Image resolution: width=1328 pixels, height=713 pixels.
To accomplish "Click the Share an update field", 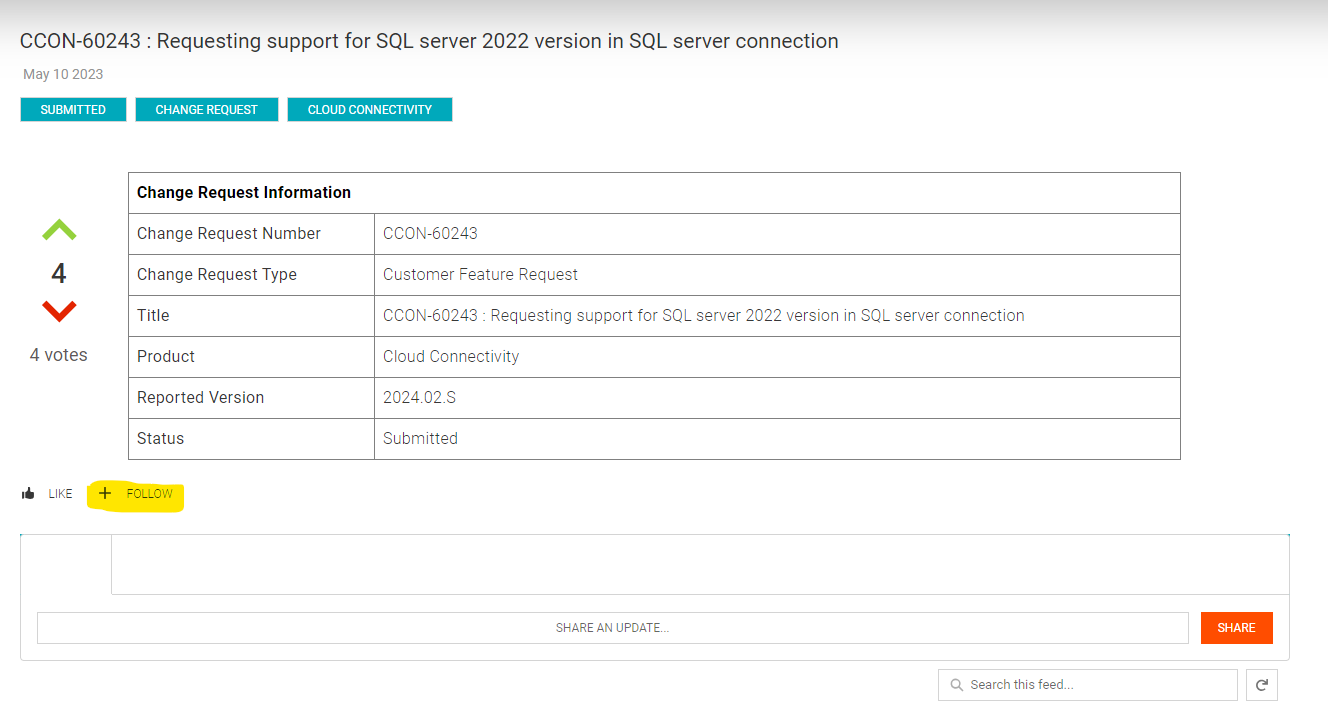I will [612, 628].
